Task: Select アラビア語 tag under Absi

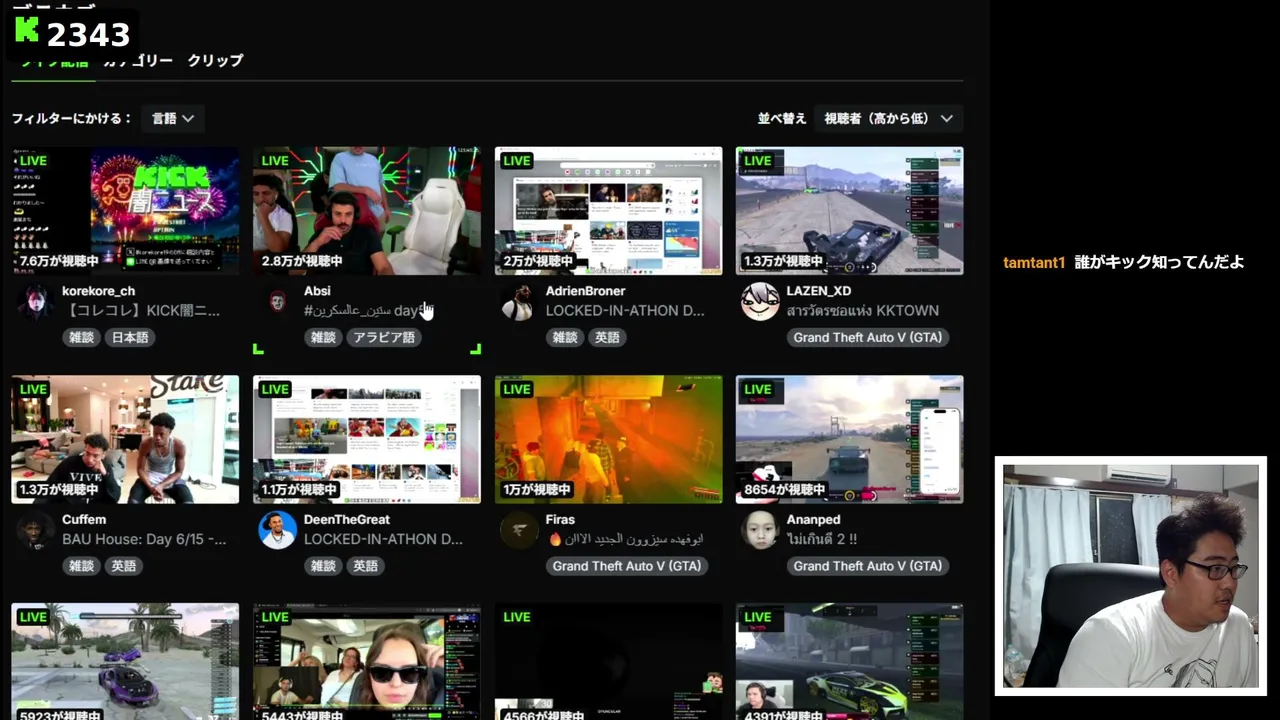Action: coord(384,338)
